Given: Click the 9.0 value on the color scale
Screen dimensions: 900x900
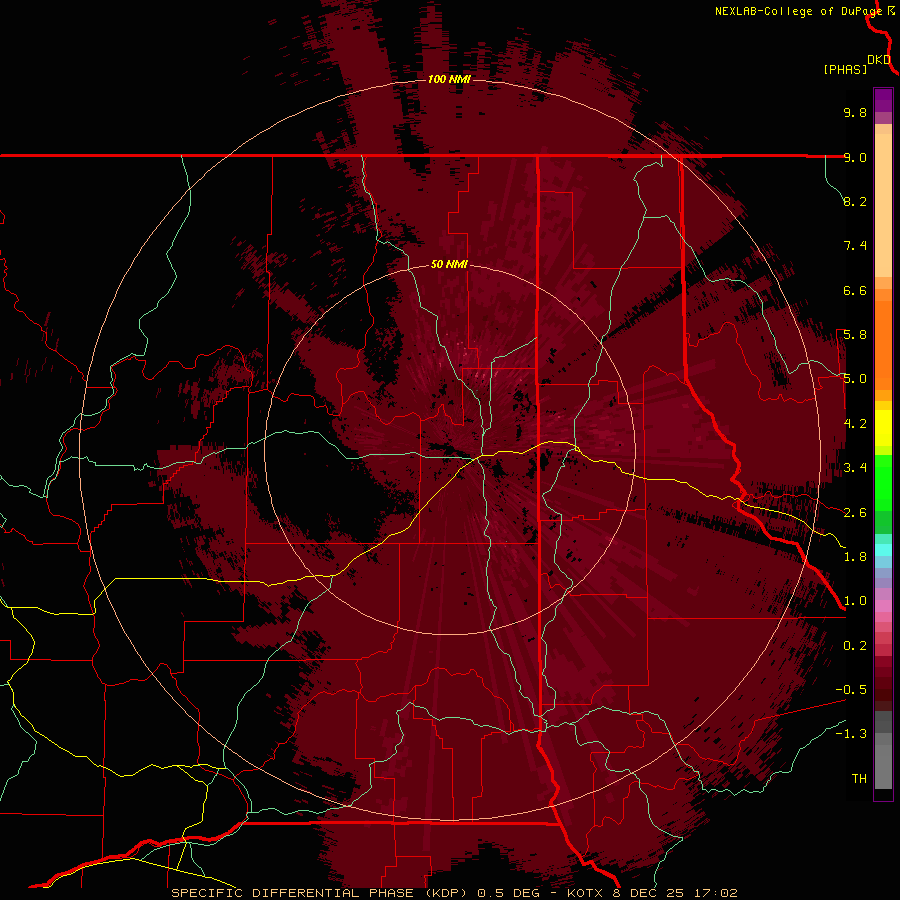Looking at the screenshot, I should [x=855, y=157].
